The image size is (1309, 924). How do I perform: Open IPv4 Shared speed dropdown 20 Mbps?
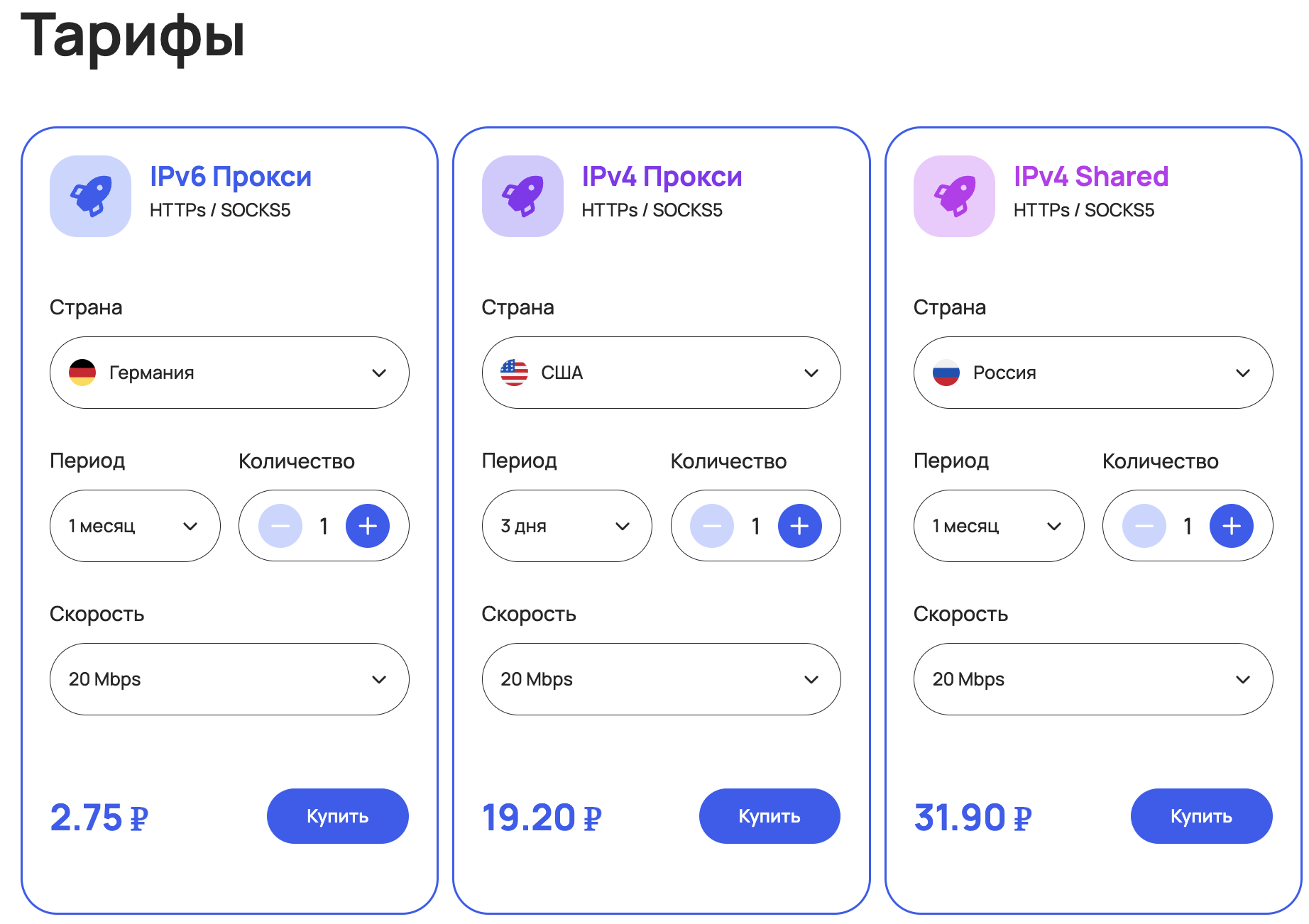[1092, 679]
